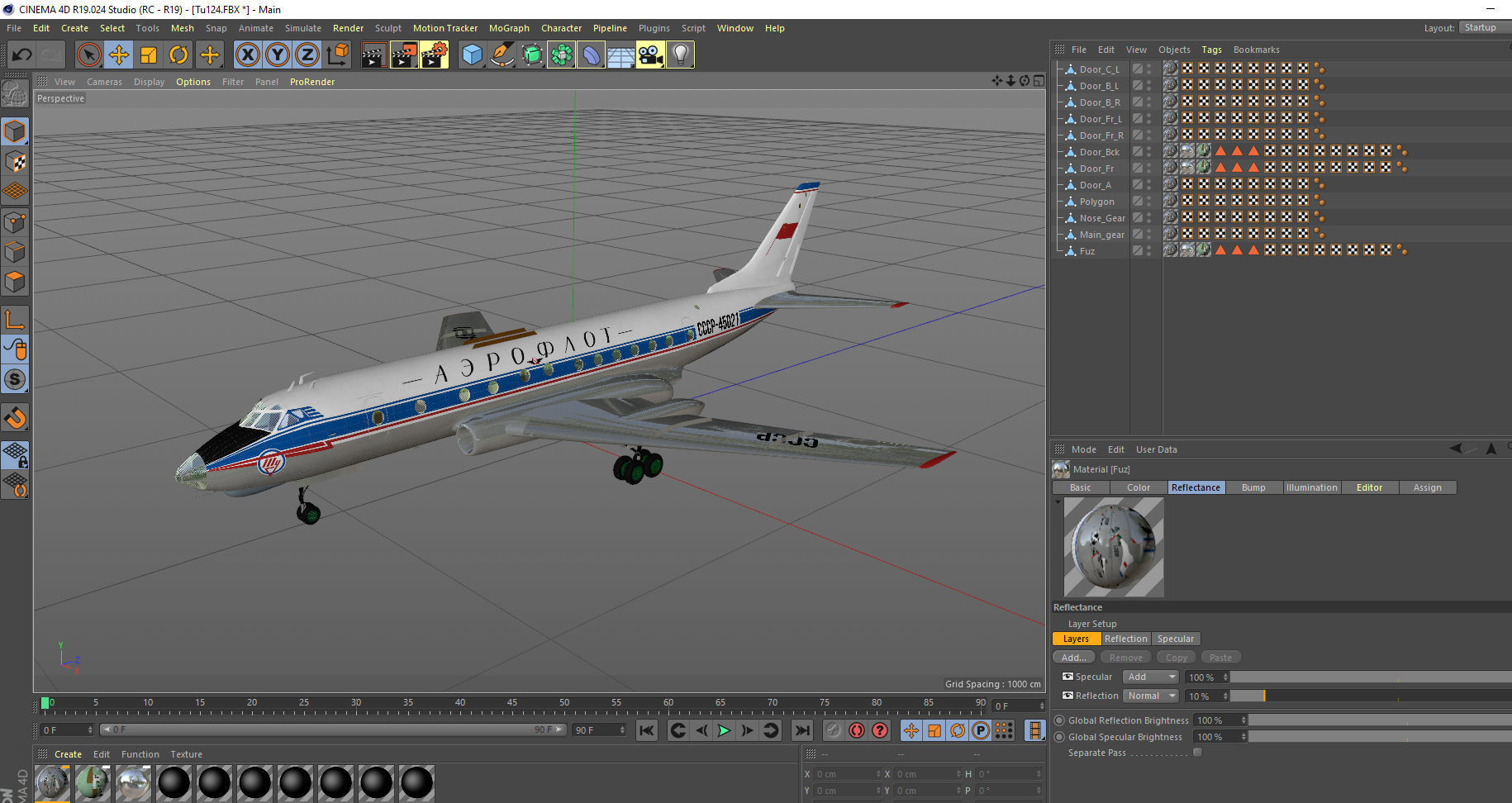The image size is (1512, 803).
Task: Open the MoGraph menu
Action: (x=509, y=28)
